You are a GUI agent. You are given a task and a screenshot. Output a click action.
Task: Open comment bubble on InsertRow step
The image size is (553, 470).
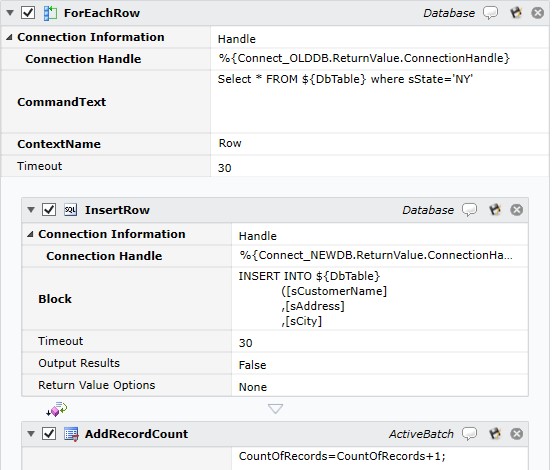469,210
